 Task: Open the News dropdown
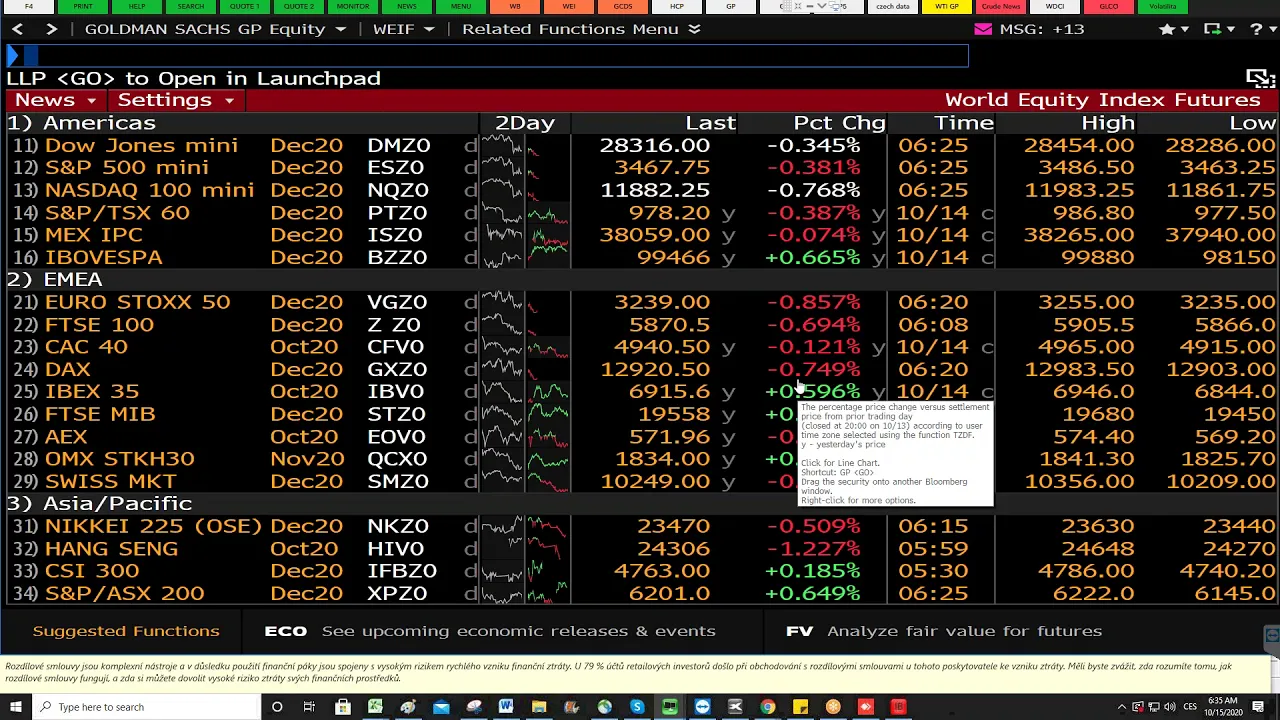point(55,100)
